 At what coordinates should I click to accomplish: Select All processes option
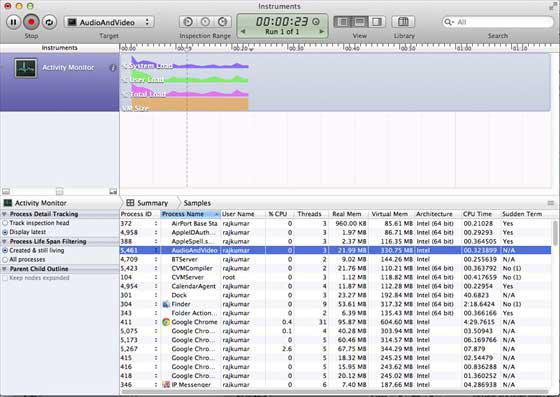coord(5,260)
